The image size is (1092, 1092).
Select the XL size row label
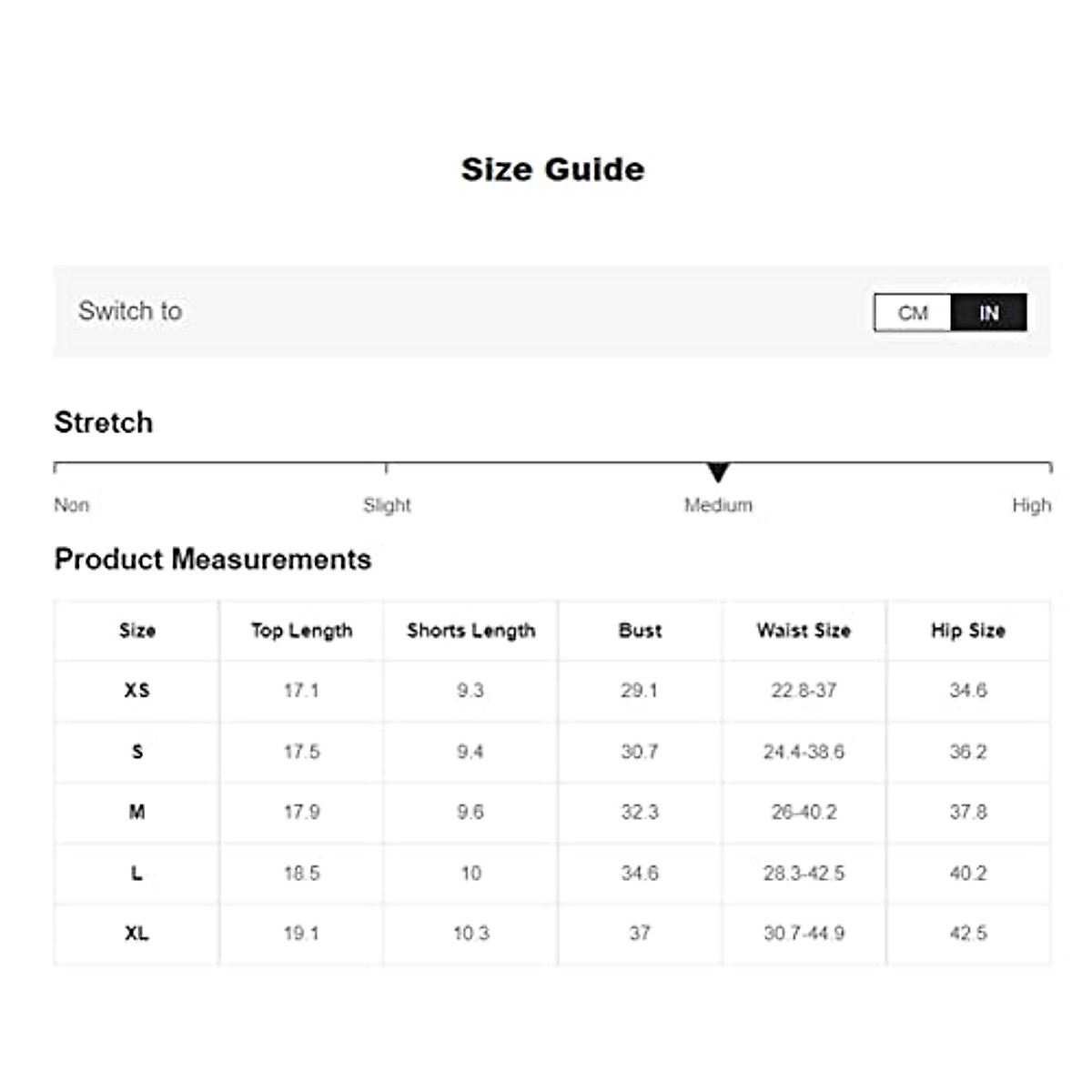pos(136,934)
